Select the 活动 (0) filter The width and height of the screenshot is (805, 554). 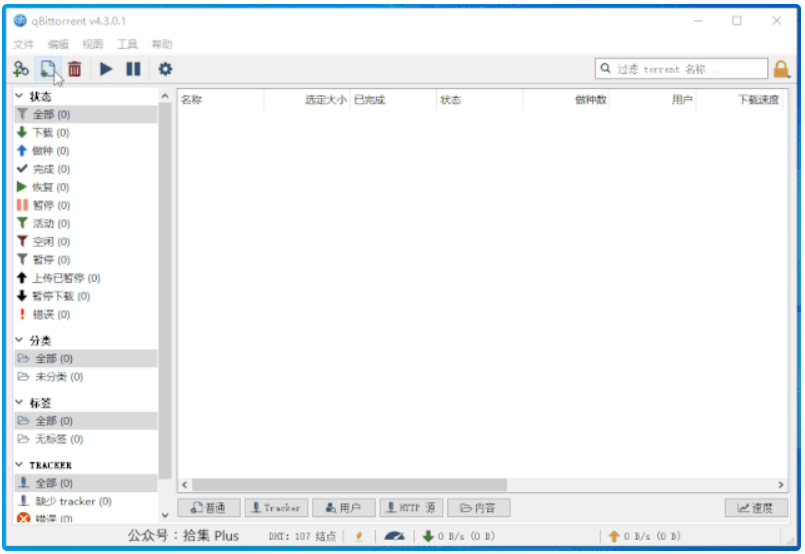coord(86,223)
